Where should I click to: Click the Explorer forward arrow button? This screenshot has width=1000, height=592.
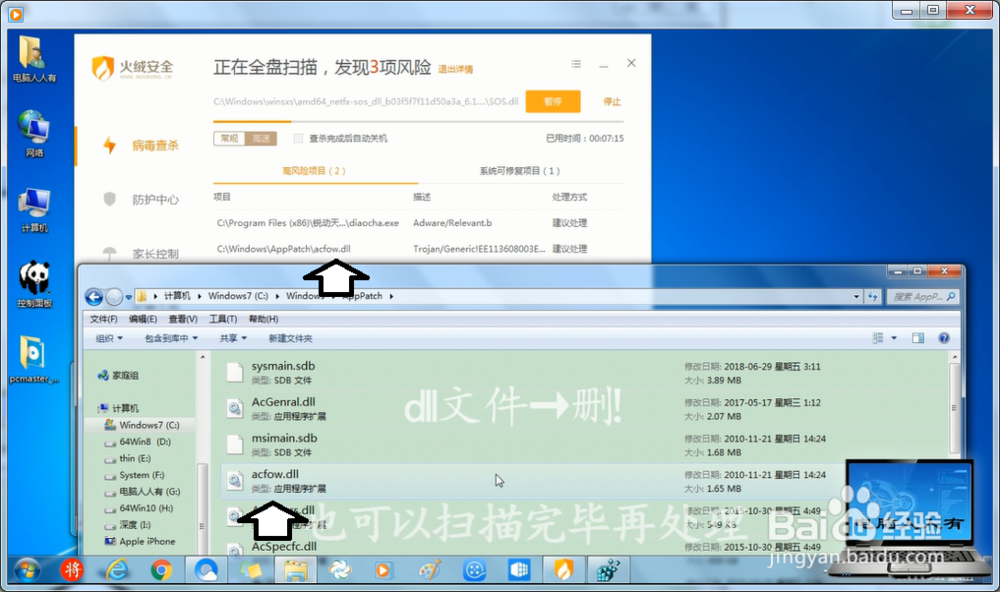(114, 297)
